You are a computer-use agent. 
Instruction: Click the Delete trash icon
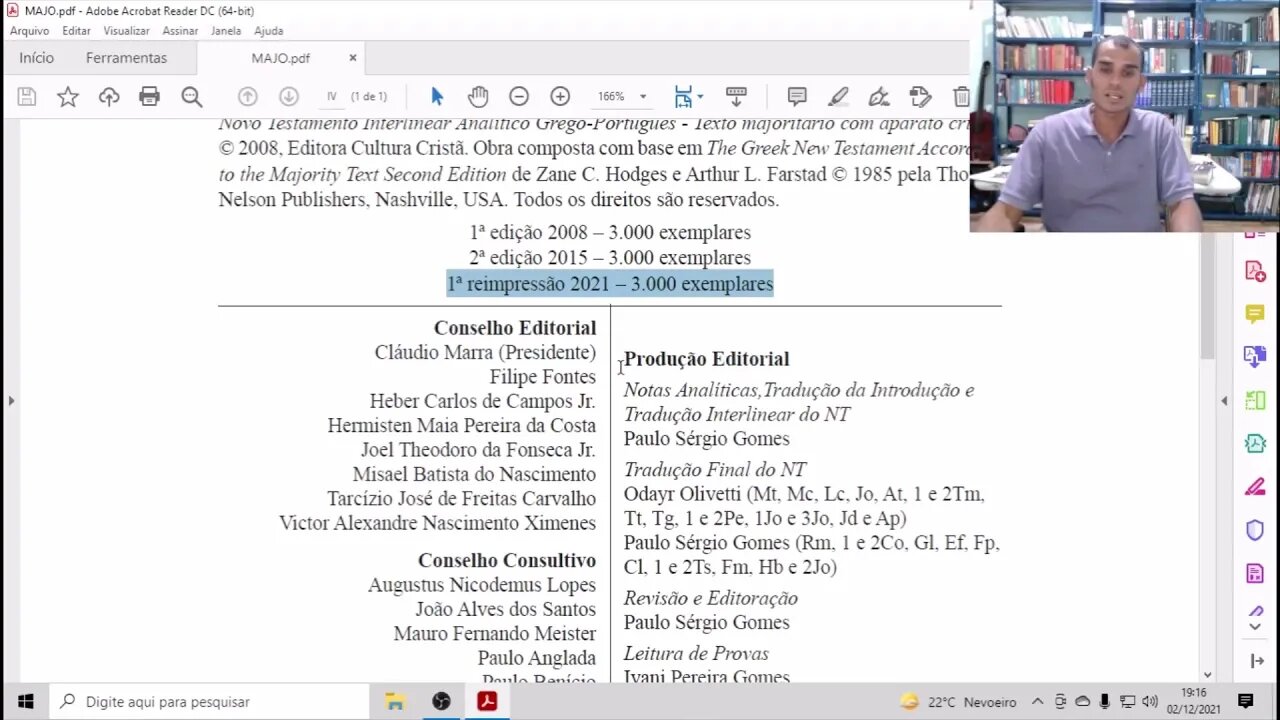pyautogui.click(x=961, y=97)
